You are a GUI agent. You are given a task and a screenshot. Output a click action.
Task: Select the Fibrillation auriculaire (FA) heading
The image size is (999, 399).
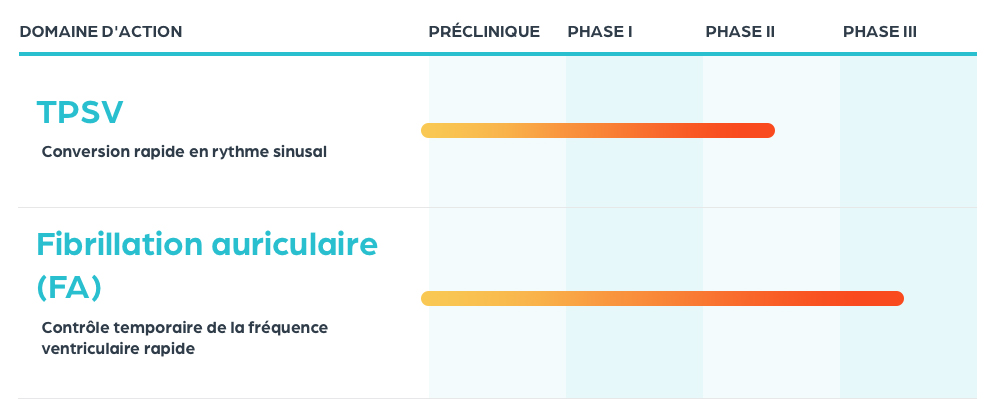(x=207, y=265)
